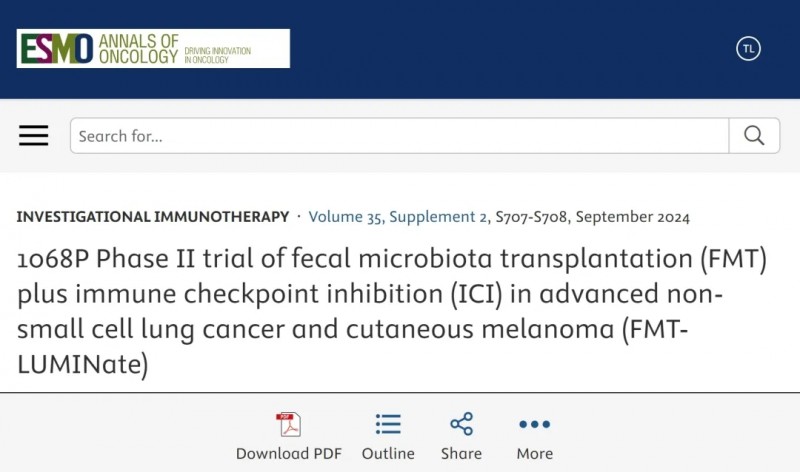Viewport: 800px width, 472px height.
Task: Click the Annals of Oncology journal name
Action: click(138, 49)
